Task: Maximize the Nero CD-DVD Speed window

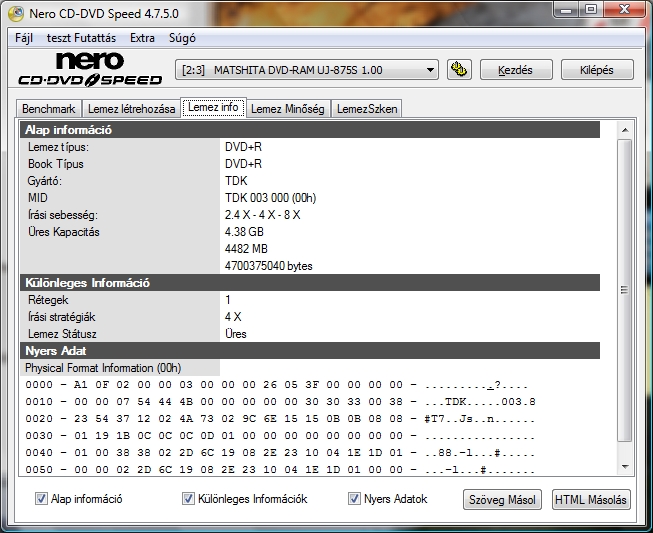Action: (x=591, y=9)
